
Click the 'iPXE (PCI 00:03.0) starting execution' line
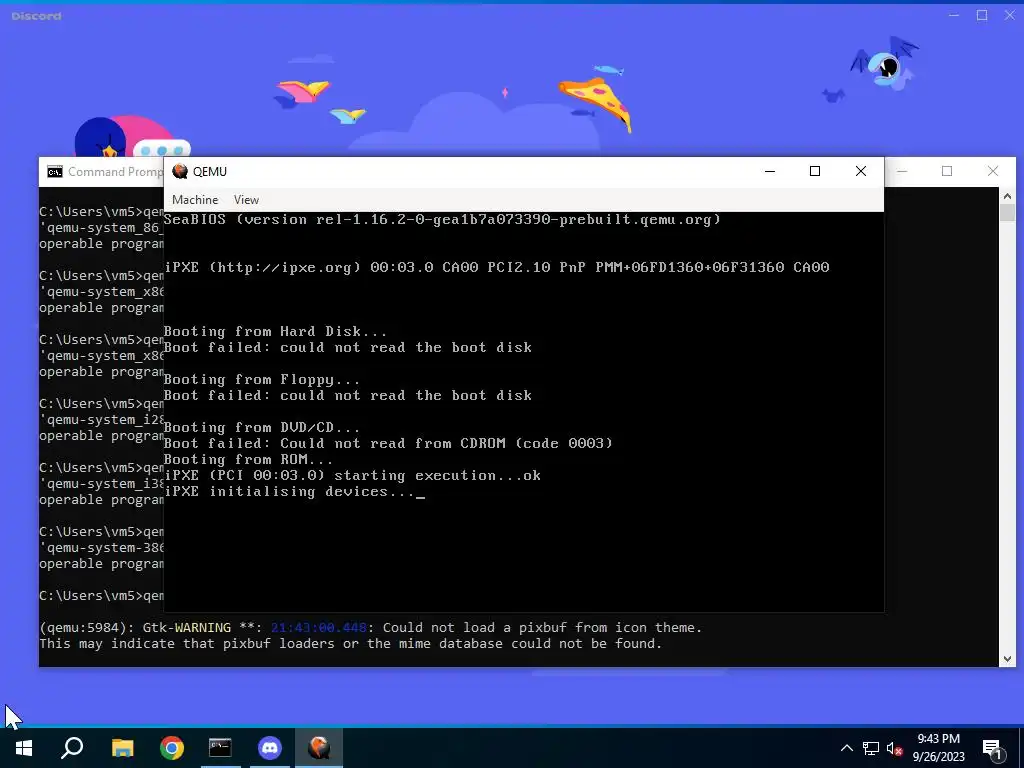[352, 475]
